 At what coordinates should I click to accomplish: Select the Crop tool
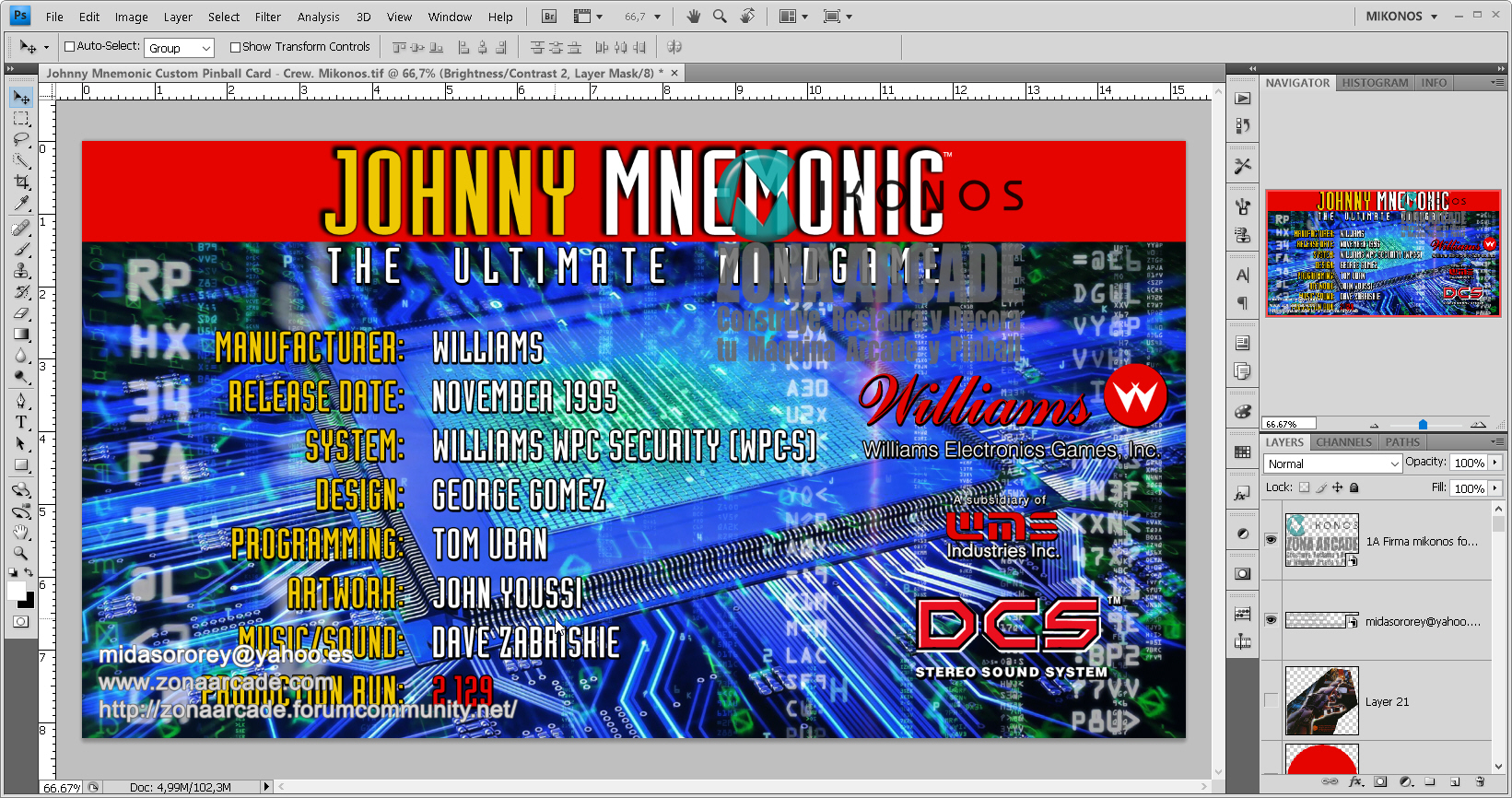coord(21,182)
